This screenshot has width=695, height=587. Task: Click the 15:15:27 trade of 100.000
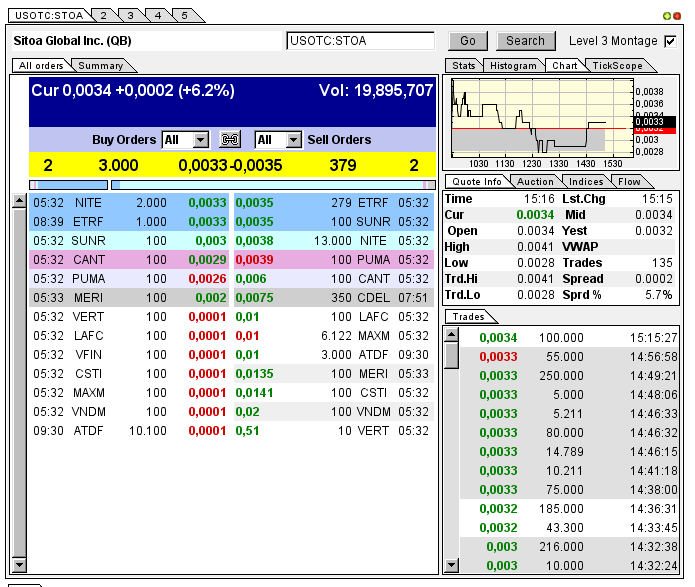coord(570,338)
